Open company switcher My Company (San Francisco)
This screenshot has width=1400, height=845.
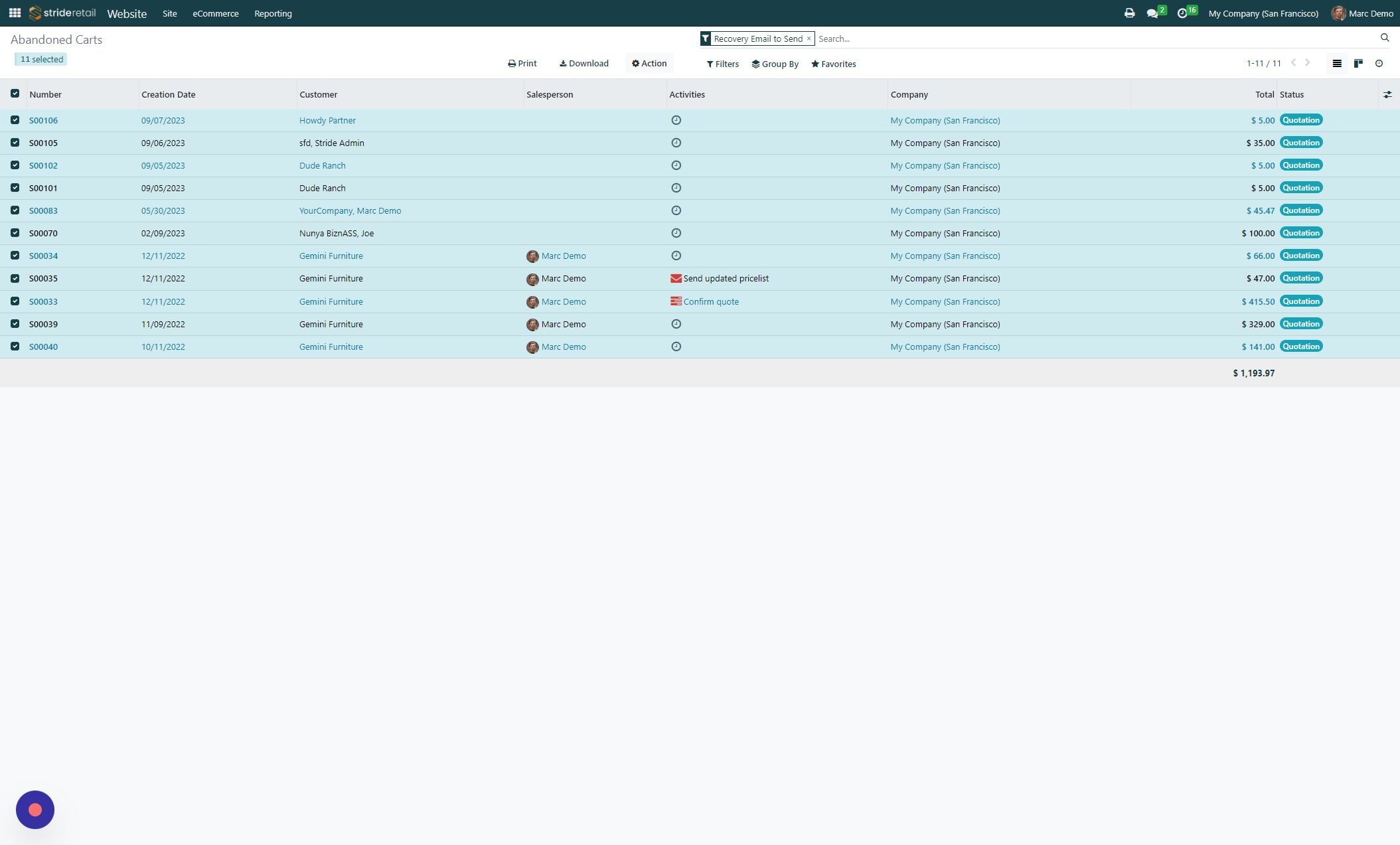[1263, 13]
